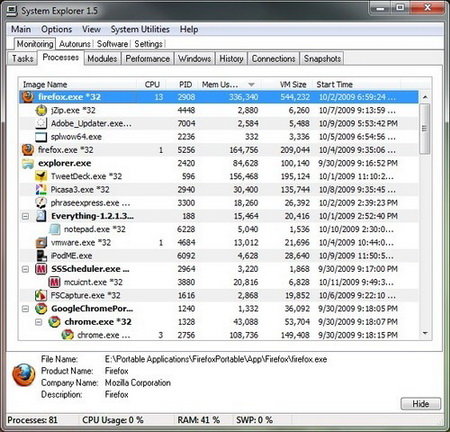Screen dimensions: 450x432
Task: Click the splwow64.exe process icon
Action: click(41, 137)
